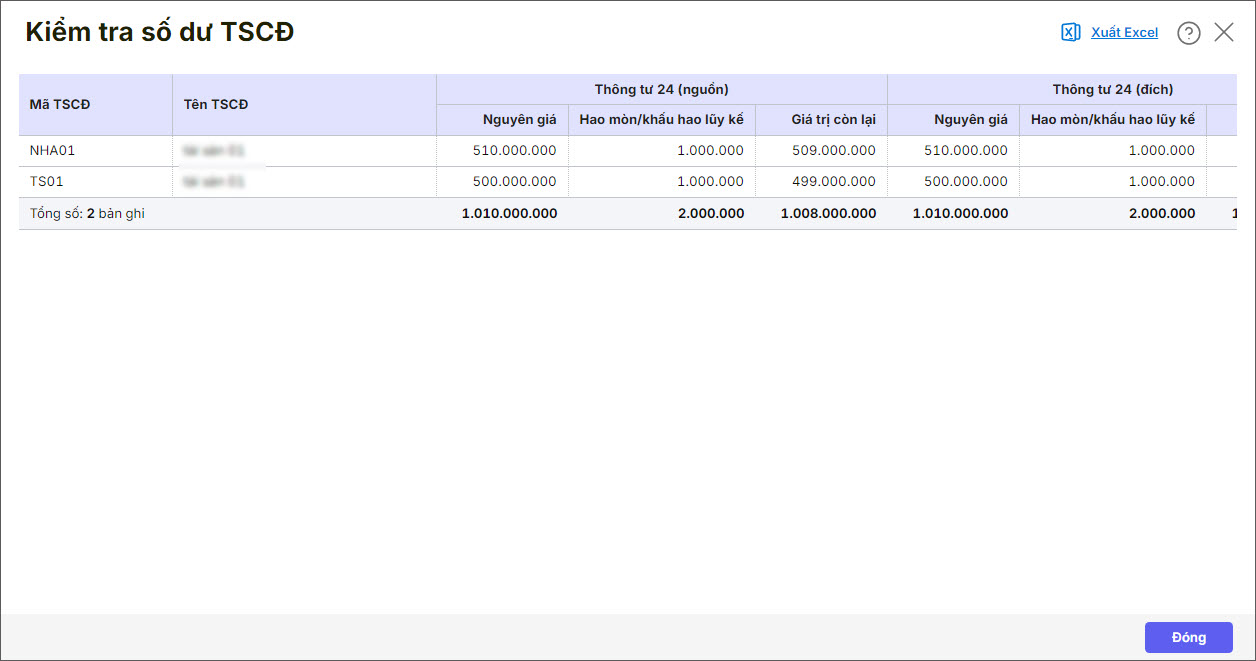1256x661 pixels.
Task: Click the Giá trị còn lại column header
Action: [833, 120]
